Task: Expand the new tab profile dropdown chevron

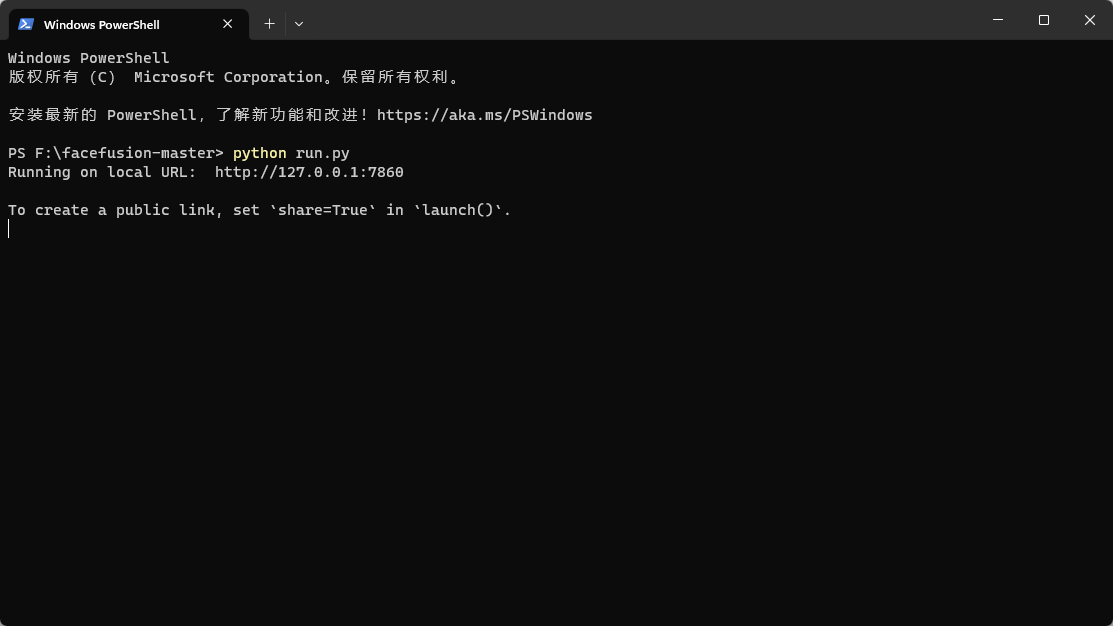Action: click(x=299, y=24)
